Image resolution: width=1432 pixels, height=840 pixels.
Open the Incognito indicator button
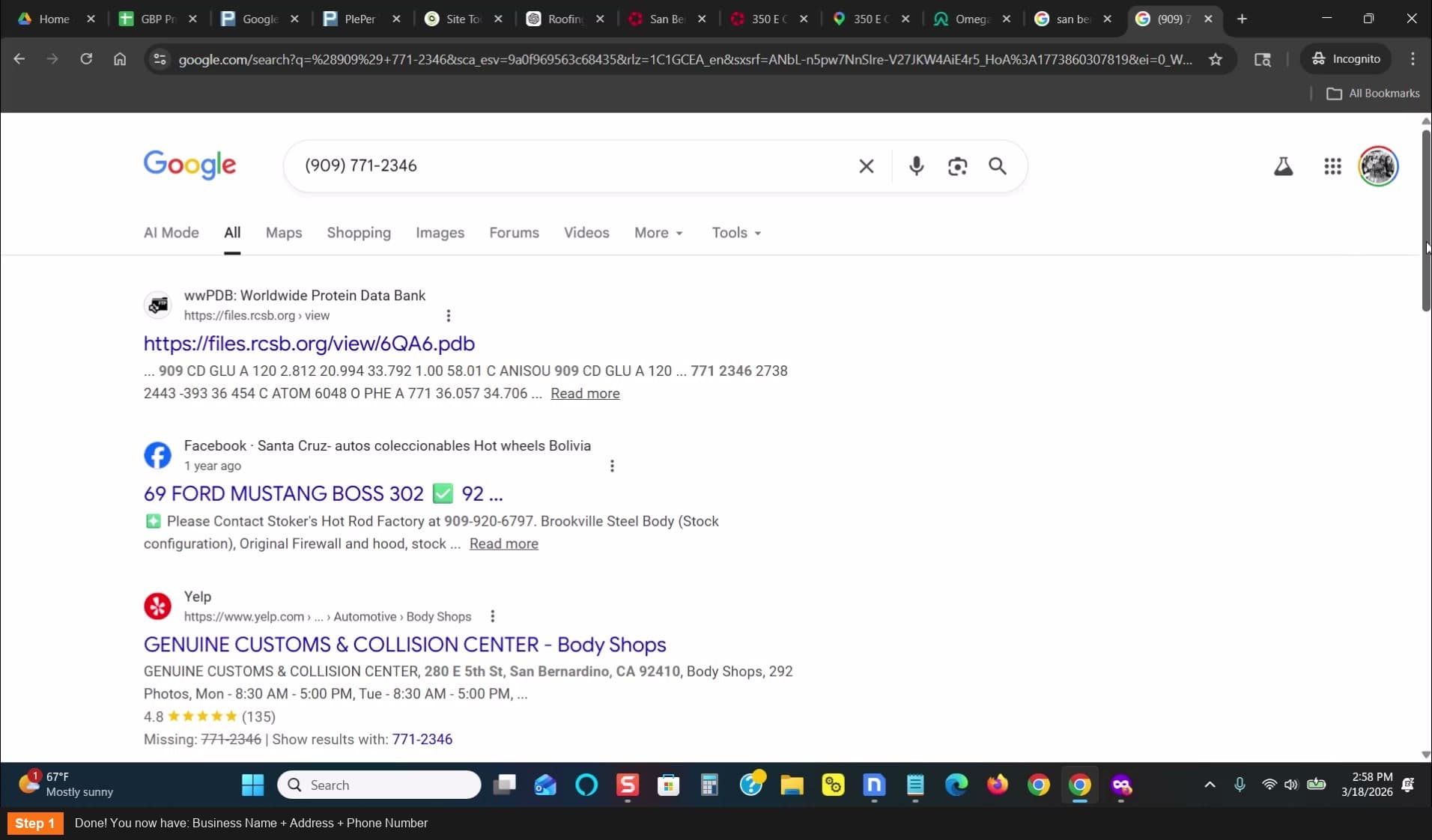tap(1347, 58)
